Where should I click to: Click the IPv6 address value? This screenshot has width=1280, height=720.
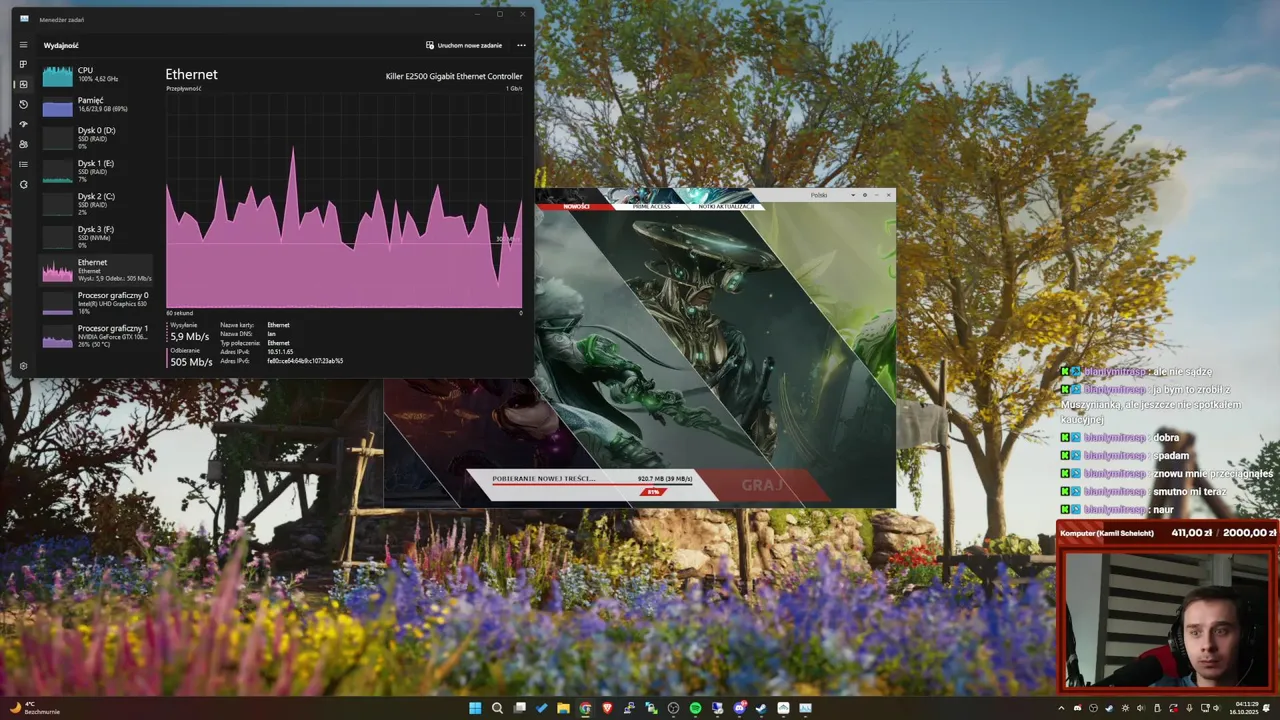[305, 361]
